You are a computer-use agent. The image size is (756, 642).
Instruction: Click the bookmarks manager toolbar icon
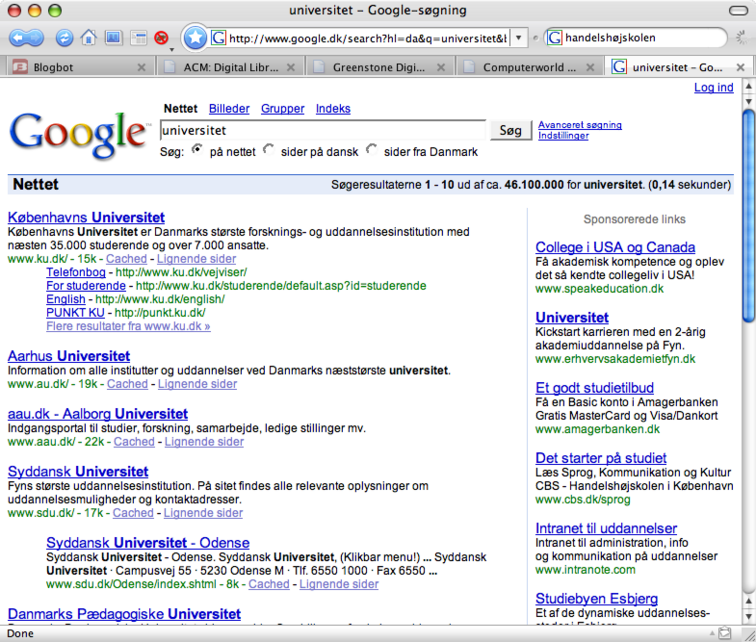[x=113, y=38]
